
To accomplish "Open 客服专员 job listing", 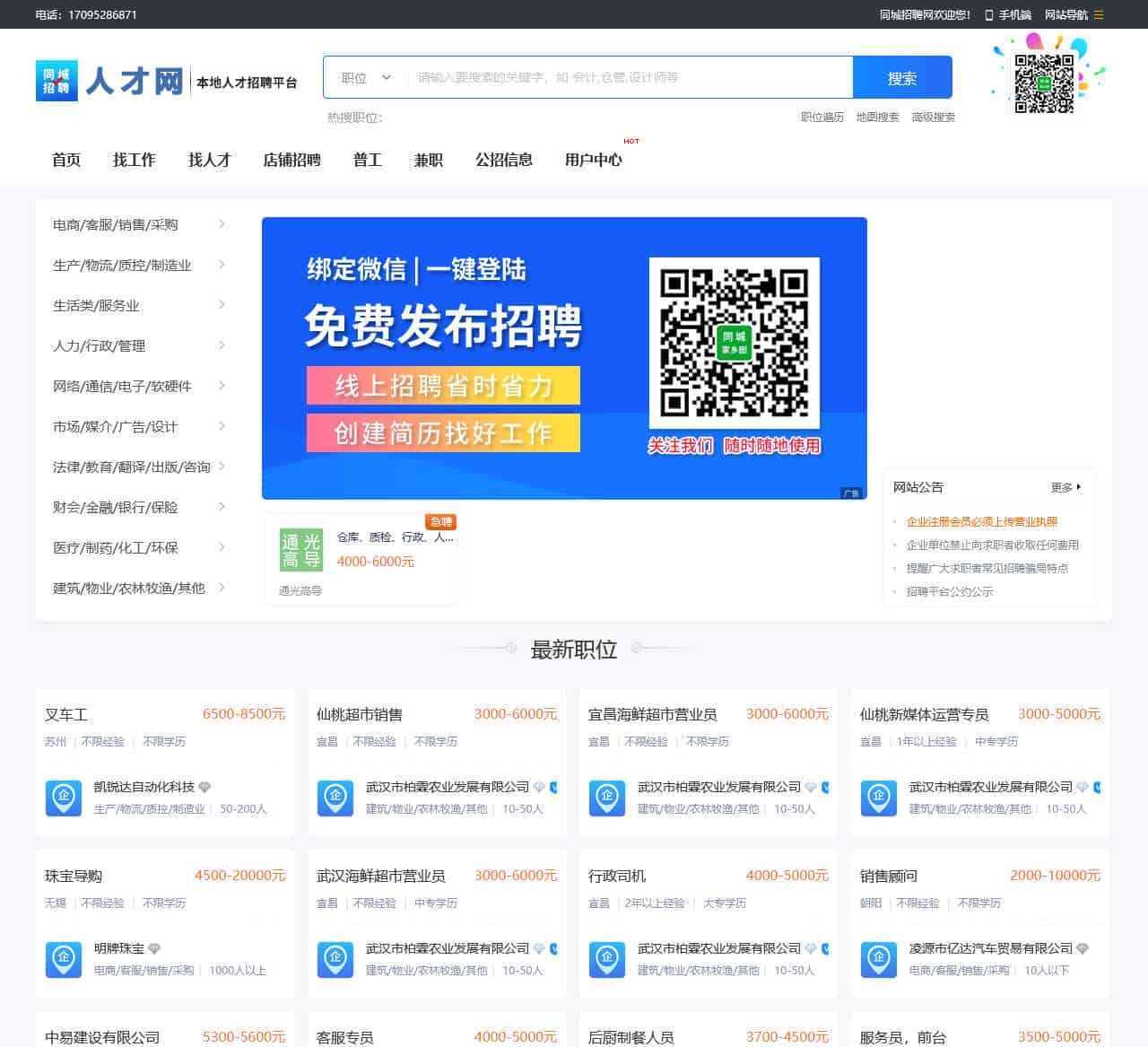I will point(345,1037).
